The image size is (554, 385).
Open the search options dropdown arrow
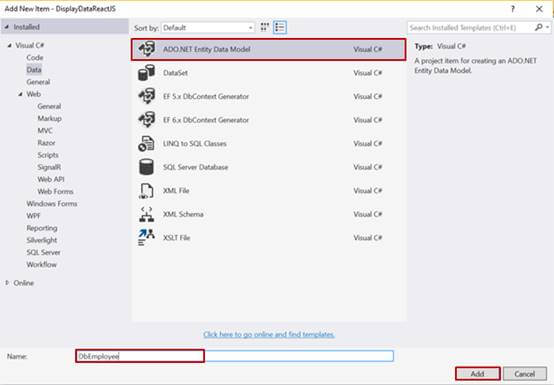click(547, 27)
